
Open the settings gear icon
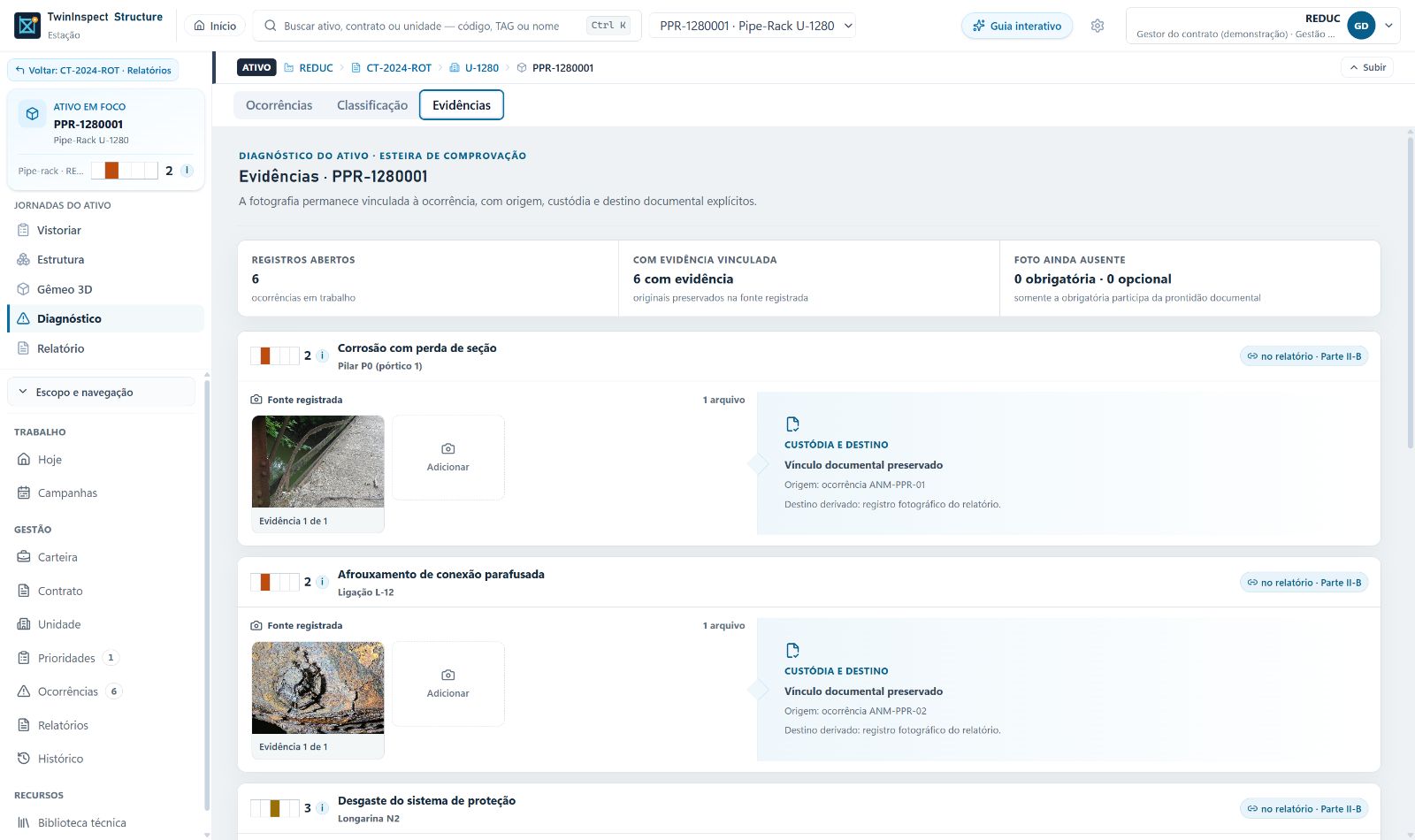(1098, 26)
